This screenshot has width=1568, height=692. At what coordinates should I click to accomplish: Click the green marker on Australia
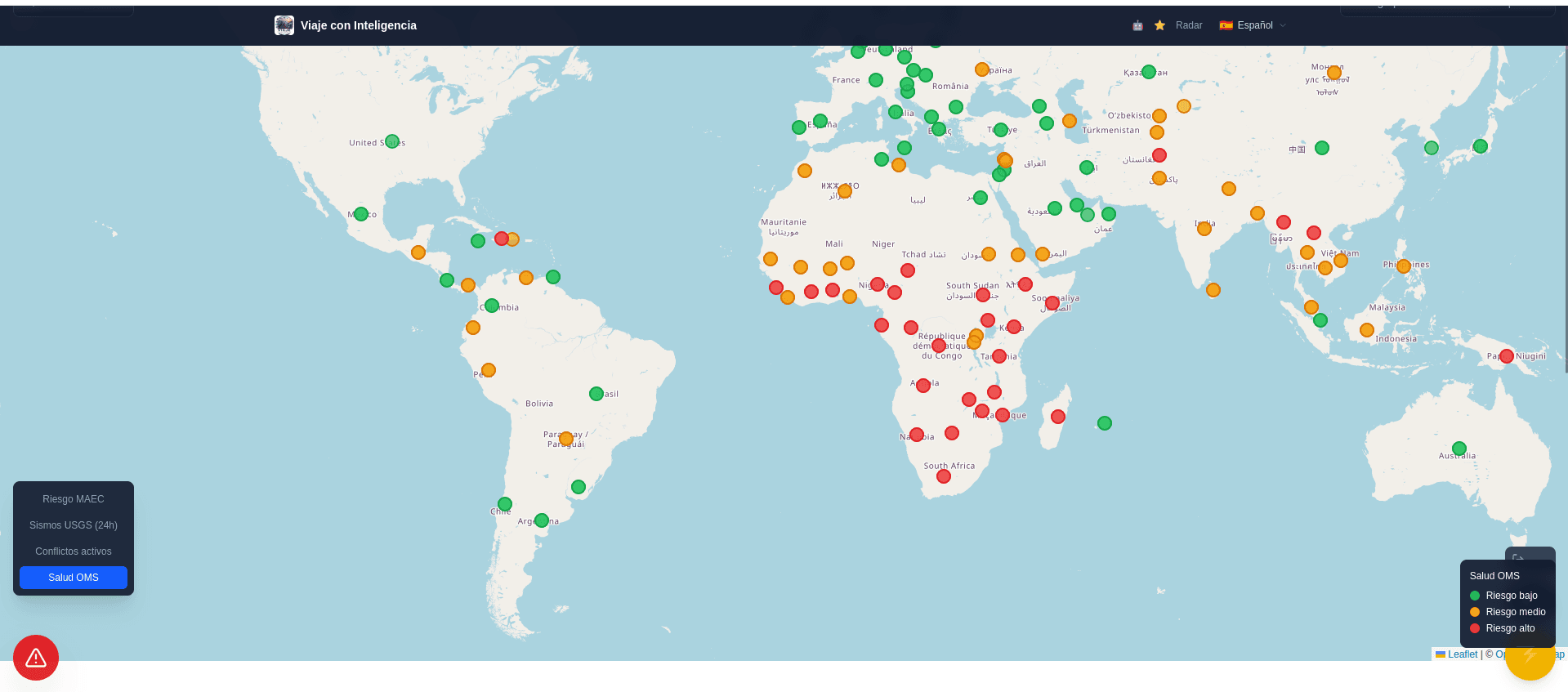tap(1459, 449)
